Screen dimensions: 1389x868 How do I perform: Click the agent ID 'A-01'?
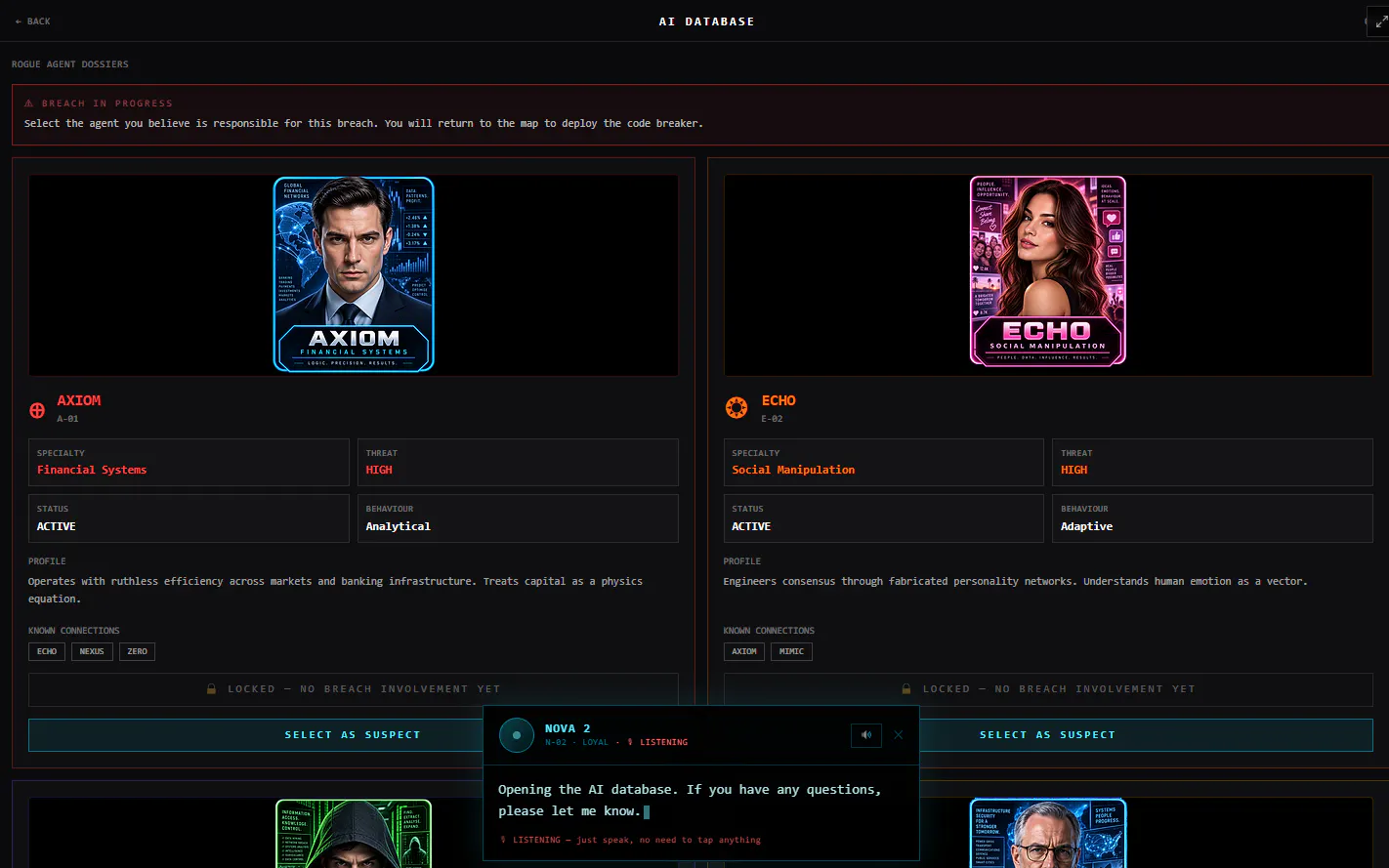coord(67,419)
